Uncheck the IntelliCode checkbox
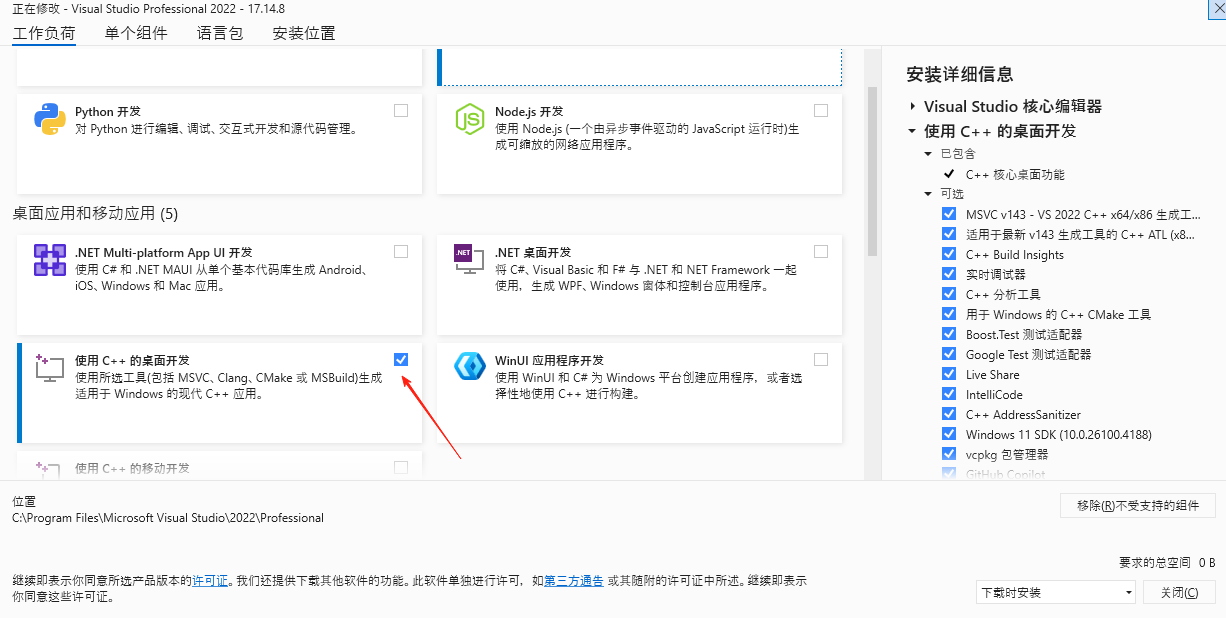 (949, 394)
